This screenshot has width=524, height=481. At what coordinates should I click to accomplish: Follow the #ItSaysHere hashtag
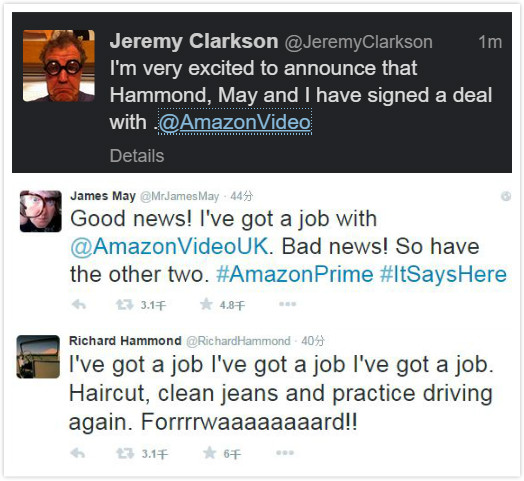tap(443, 274)
